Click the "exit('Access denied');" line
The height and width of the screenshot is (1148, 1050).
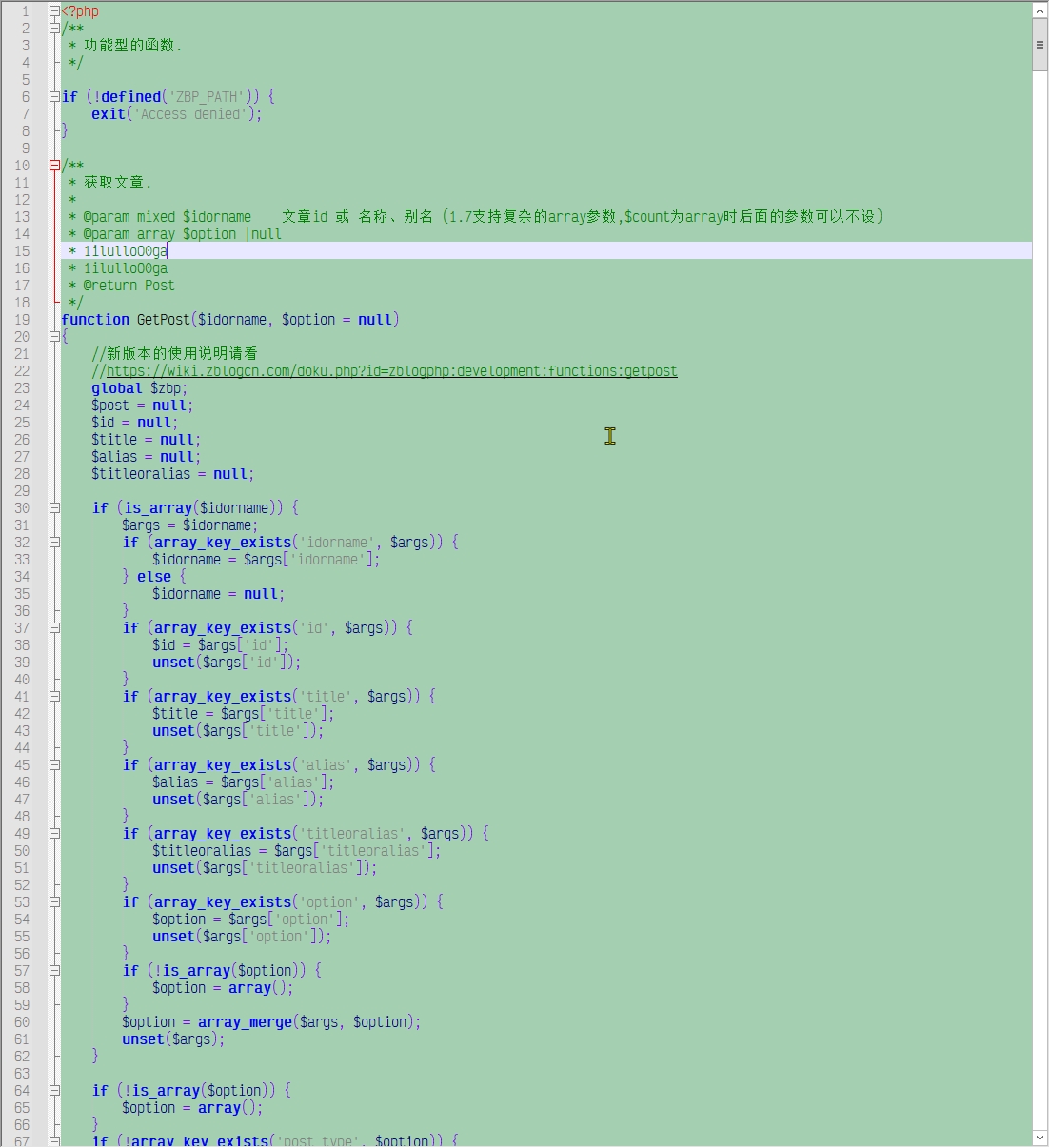[x=177, y=114]
